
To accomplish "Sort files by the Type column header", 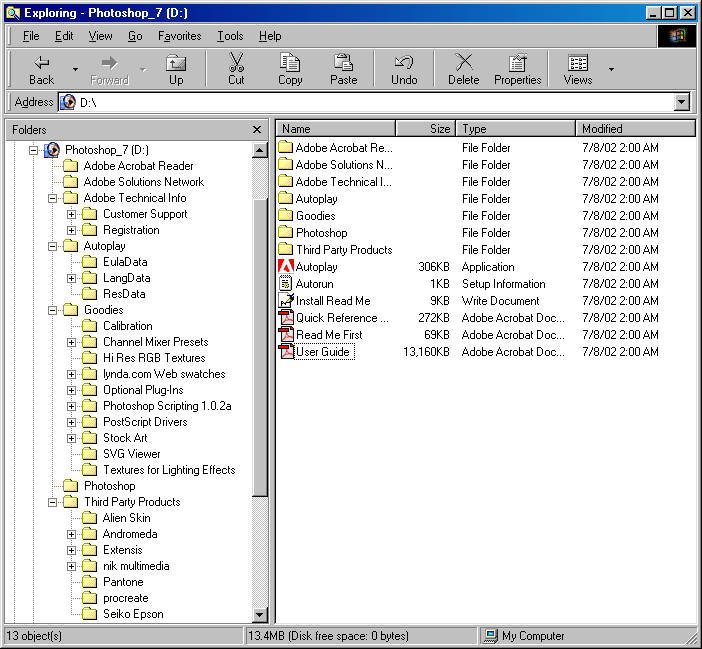I will click(515, 128).
